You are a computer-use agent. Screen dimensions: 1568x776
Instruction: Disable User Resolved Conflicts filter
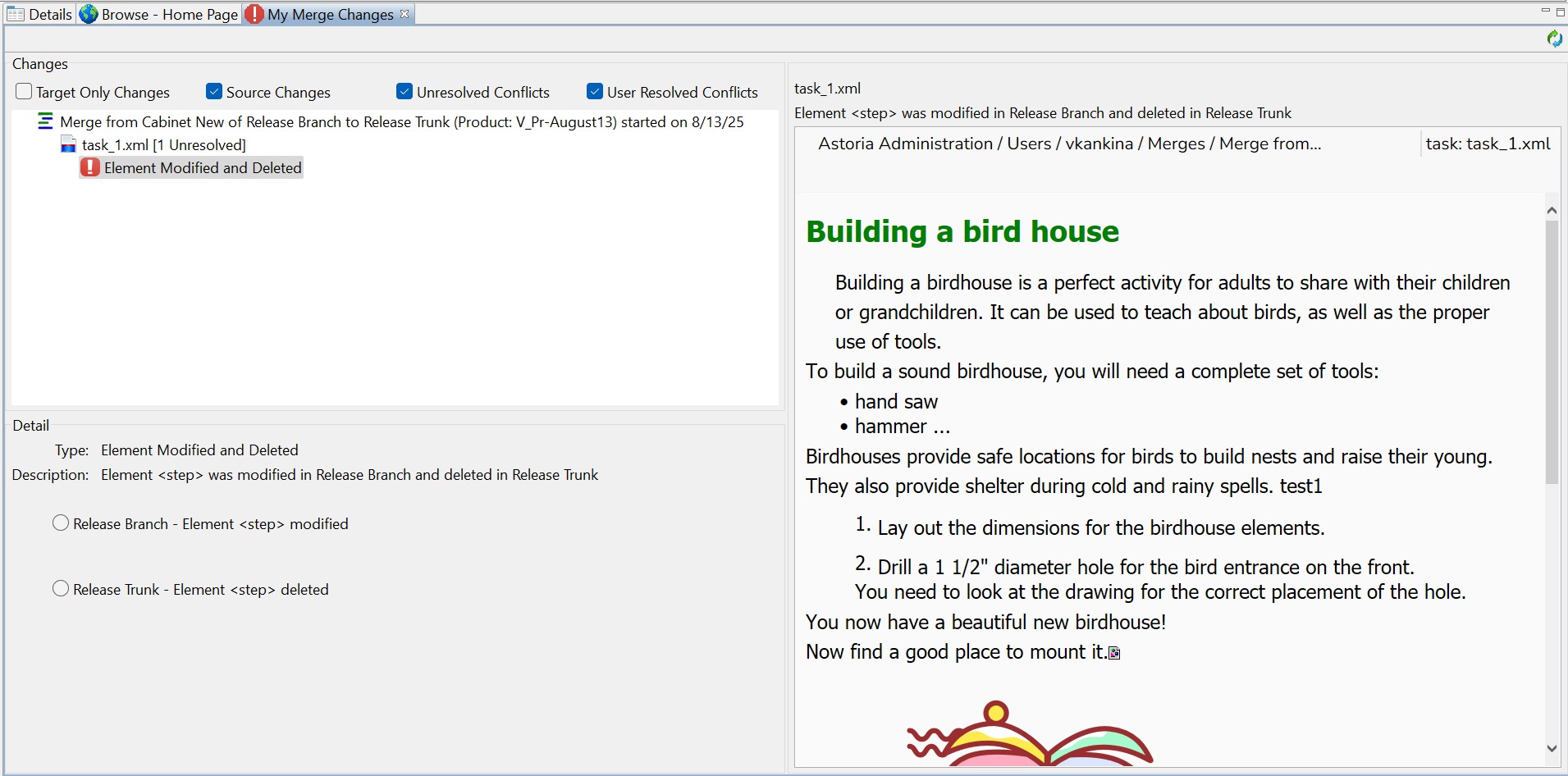[x=595, y=92]
